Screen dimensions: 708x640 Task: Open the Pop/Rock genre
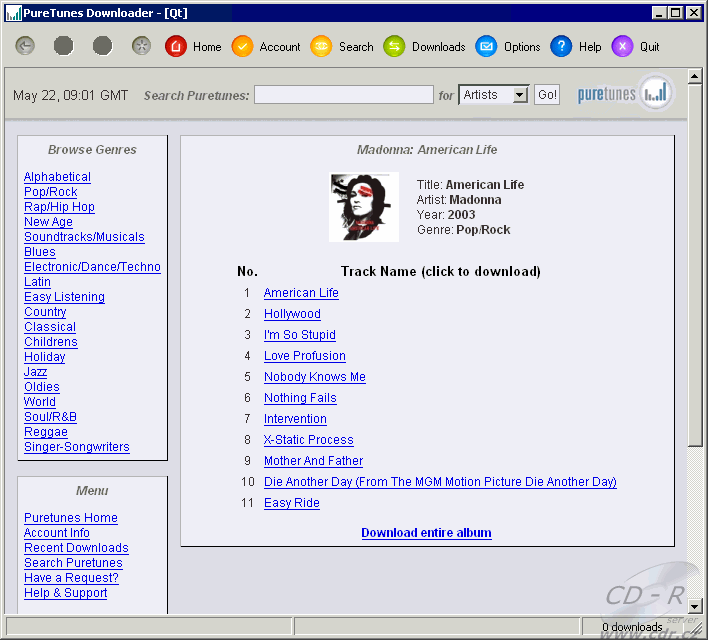tap(51, 192)
